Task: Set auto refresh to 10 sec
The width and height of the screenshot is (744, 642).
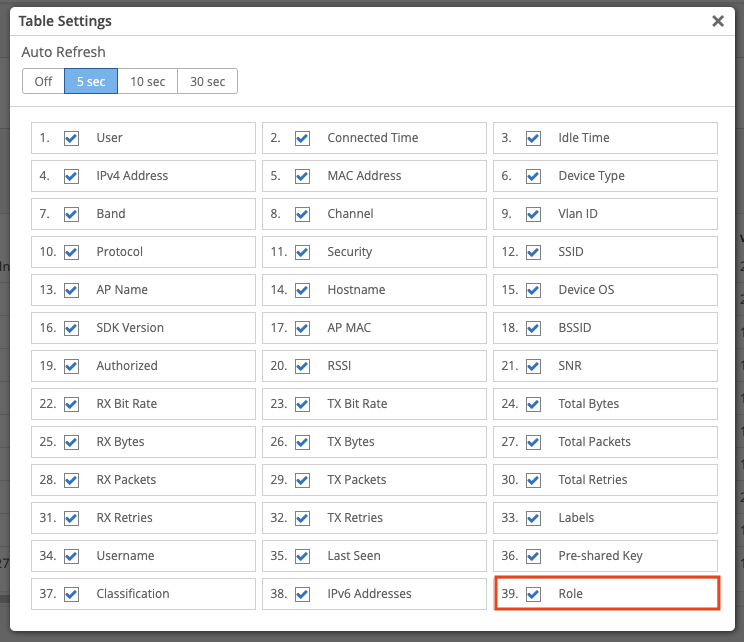Action: (147, 81)
